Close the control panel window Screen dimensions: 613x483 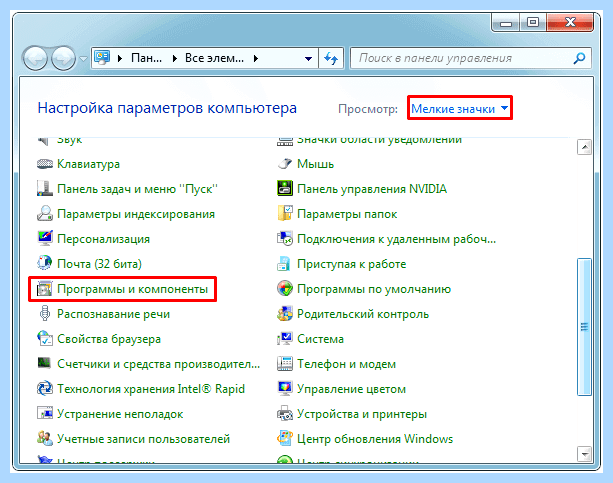(x=570, y=22)
